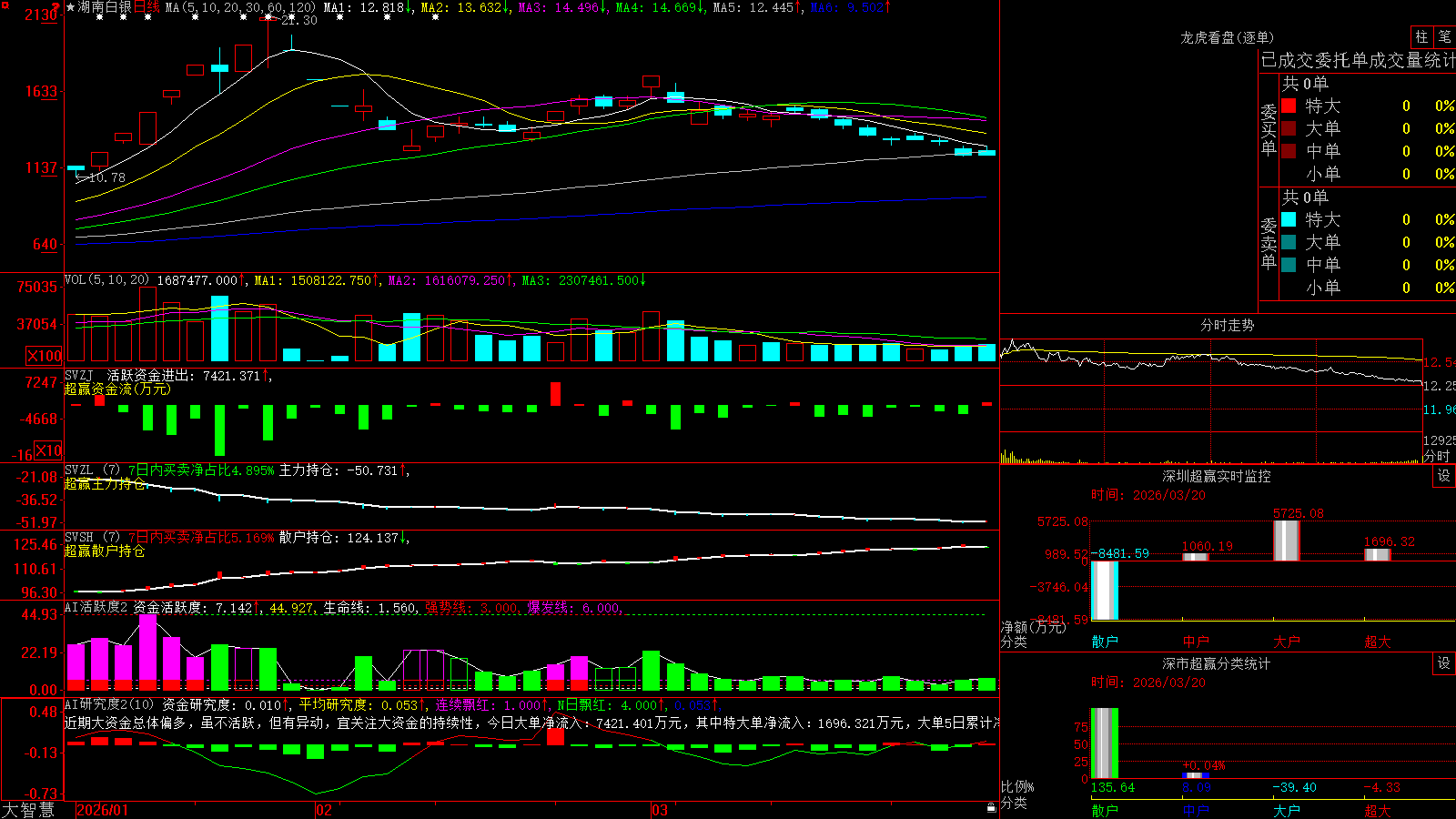The image size is (1456, 819).
Task: Click the SVSH indicator name
Action: point(78,537)
